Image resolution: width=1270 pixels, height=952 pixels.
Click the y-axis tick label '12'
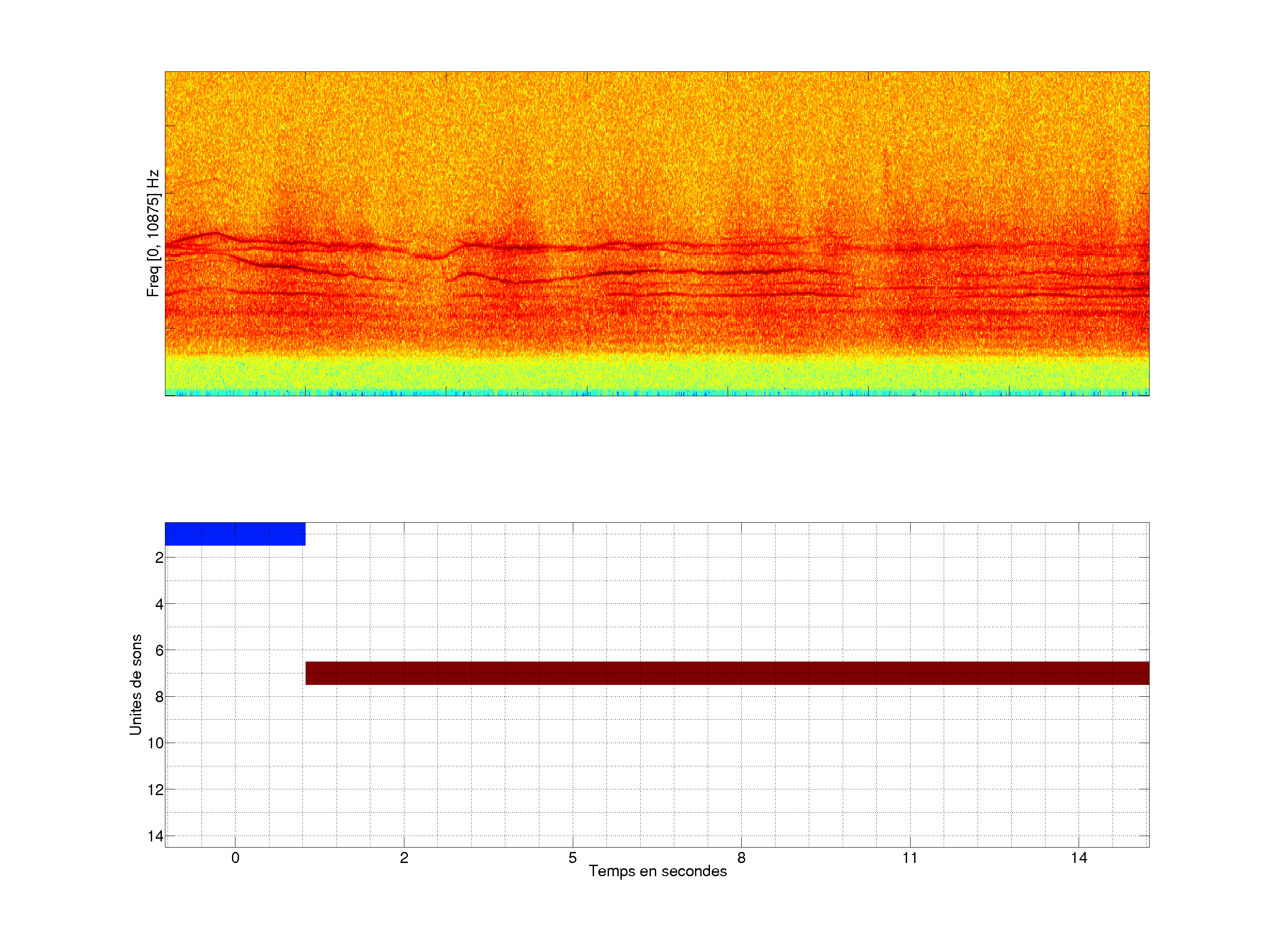[156, 790]
